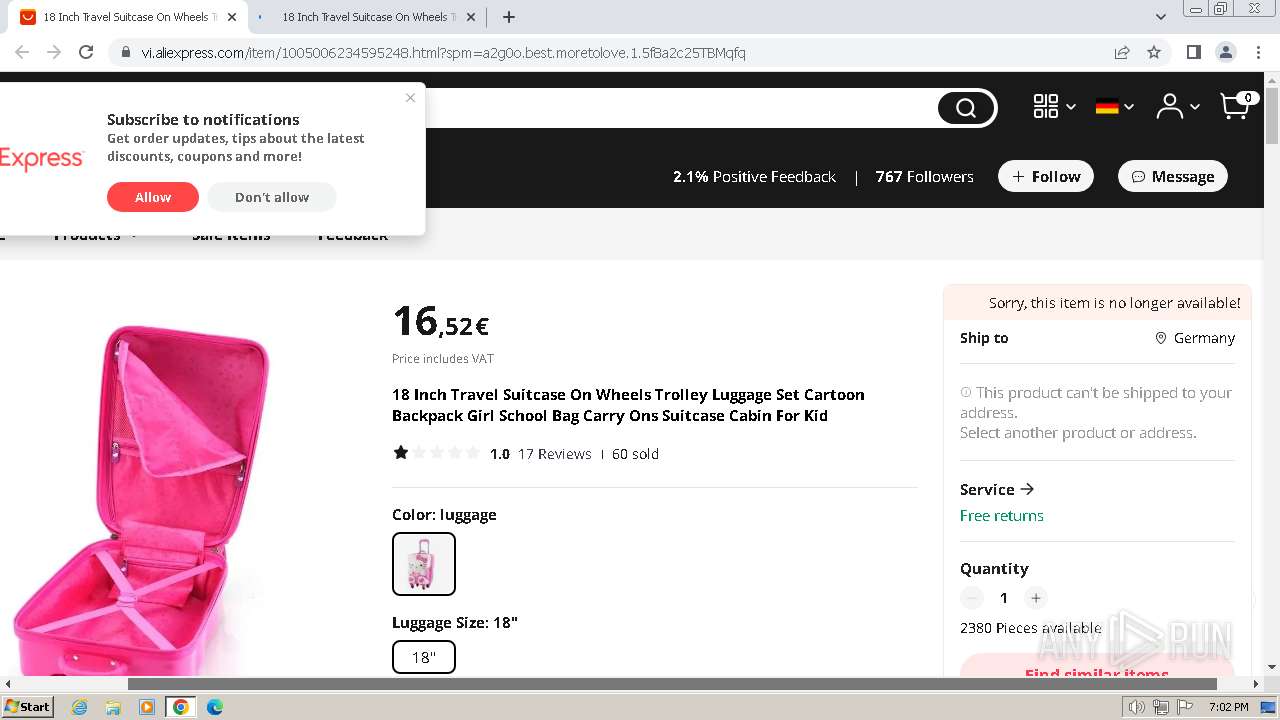
Task: Click the black search magnifier button
Action: tap(967, 108)
